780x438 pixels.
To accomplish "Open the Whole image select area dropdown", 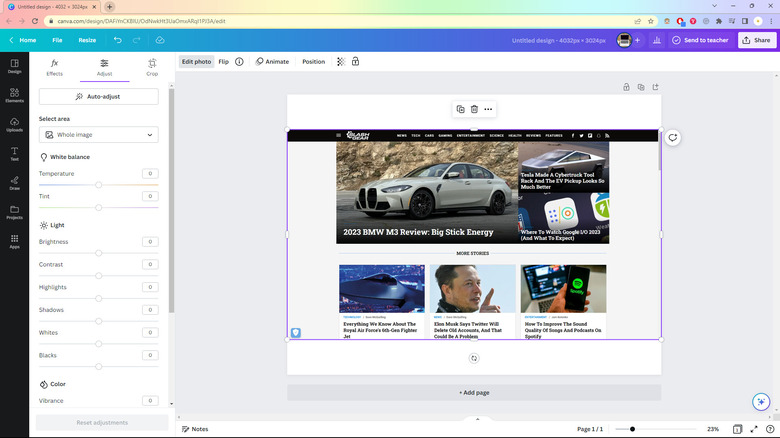I will [98, 135].
